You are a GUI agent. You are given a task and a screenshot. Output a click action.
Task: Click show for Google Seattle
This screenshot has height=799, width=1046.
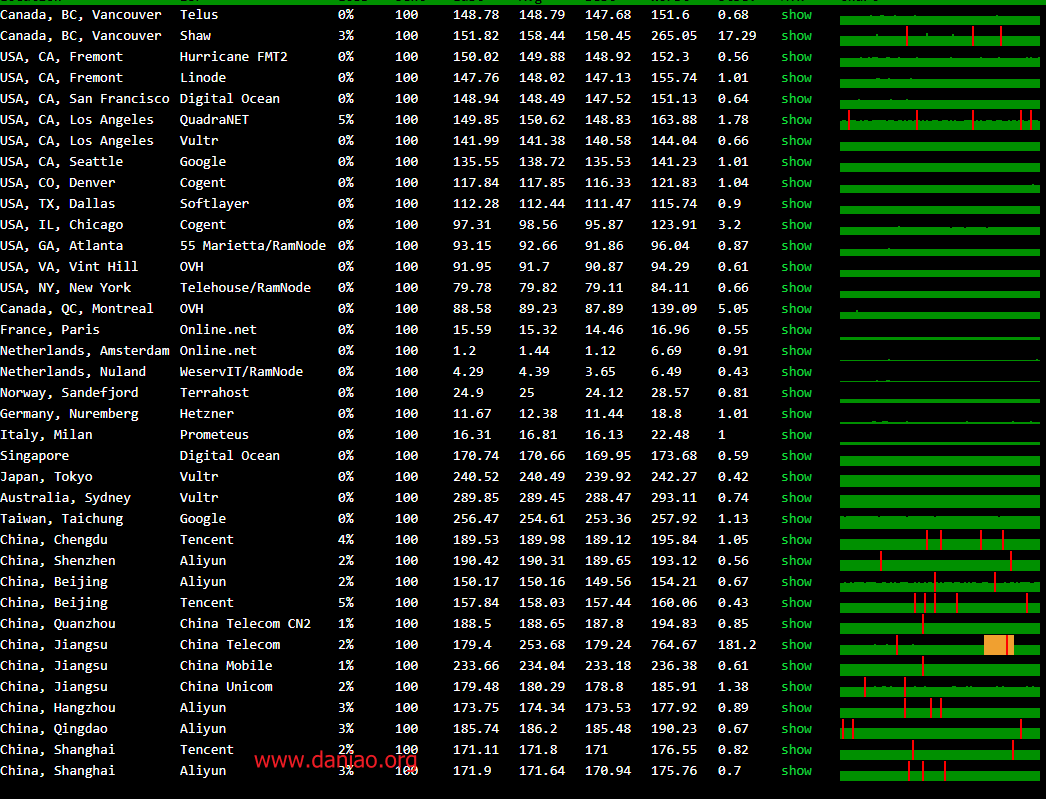[x=797, y=161]
